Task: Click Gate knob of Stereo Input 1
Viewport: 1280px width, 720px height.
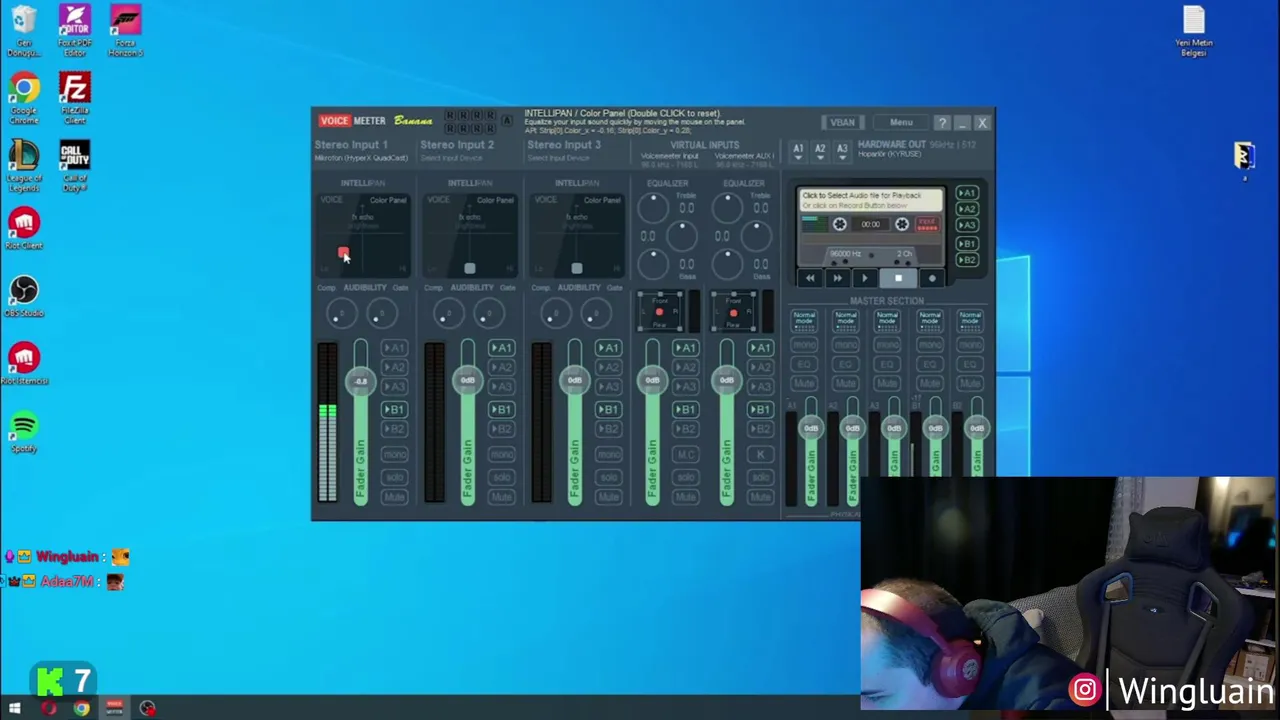Action: (381, 315)
